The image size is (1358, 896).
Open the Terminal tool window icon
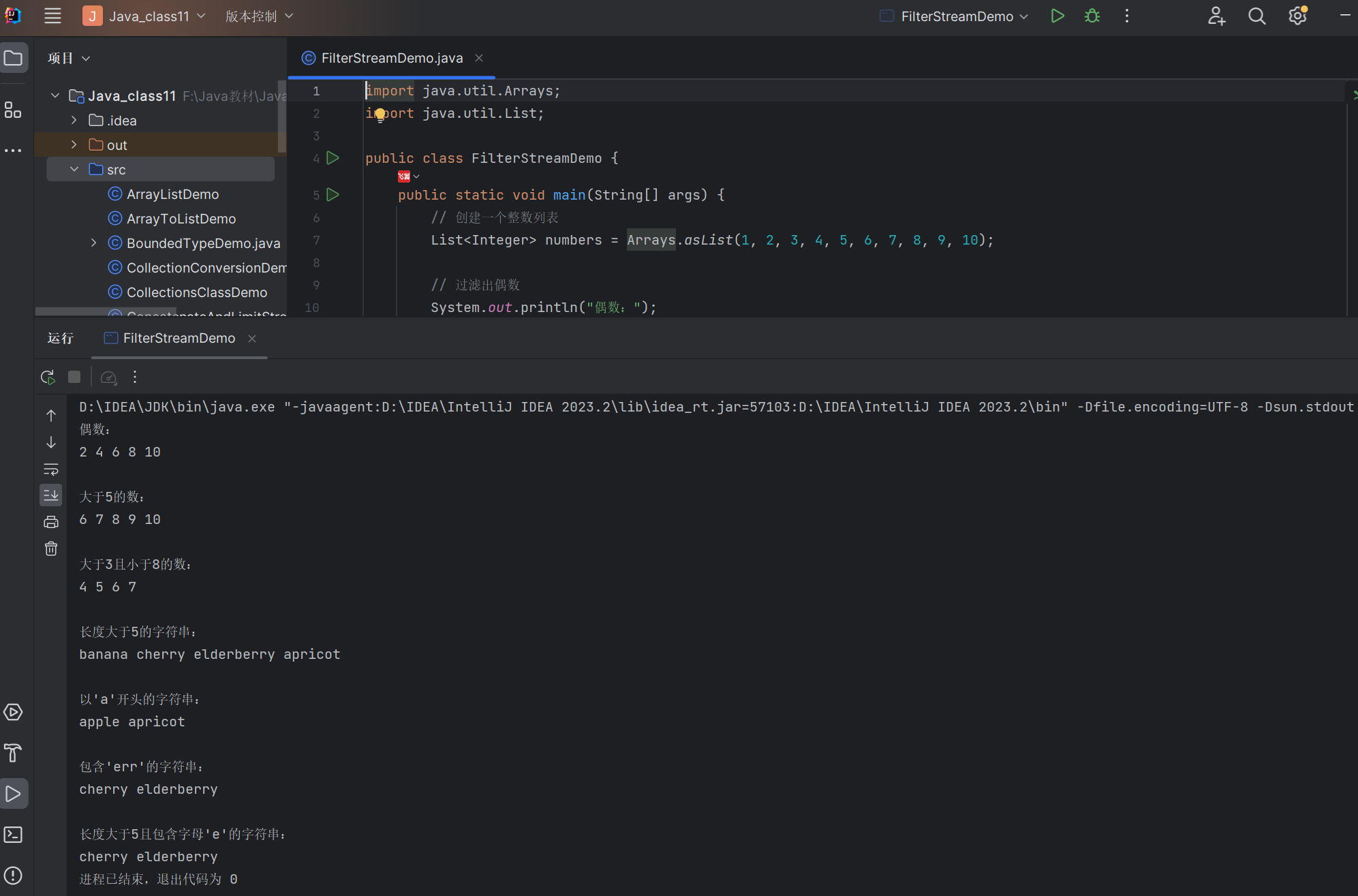pos(14,835)
